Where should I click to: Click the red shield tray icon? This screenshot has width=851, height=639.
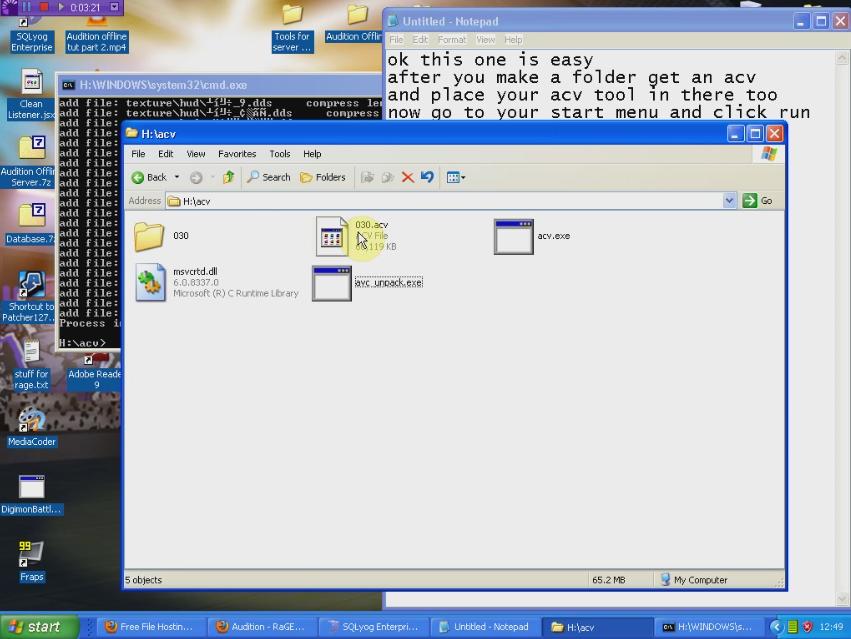coord(808,627)
